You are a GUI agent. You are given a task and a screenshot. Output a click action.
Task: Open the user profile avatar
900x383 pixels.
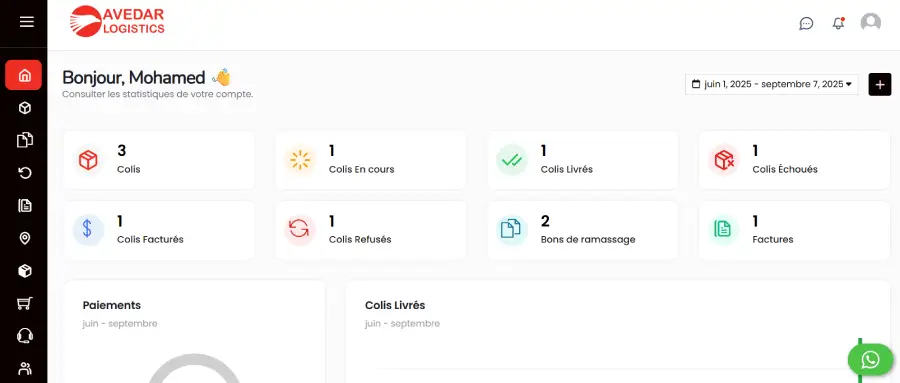pos(871,23)
